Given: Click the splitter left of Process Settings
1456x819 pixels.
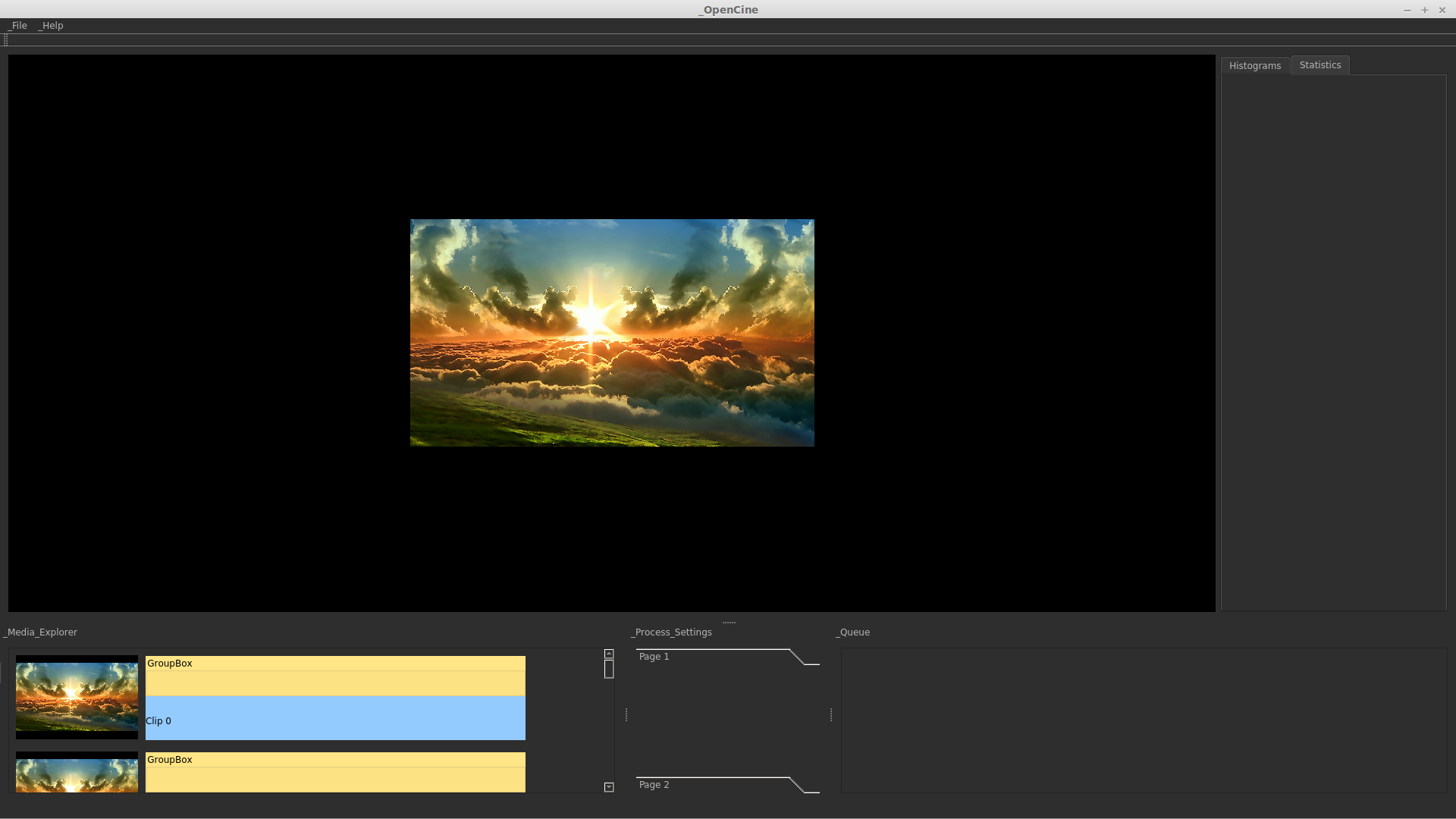Looking at the screenshot, I should click(x=626, y=715).
